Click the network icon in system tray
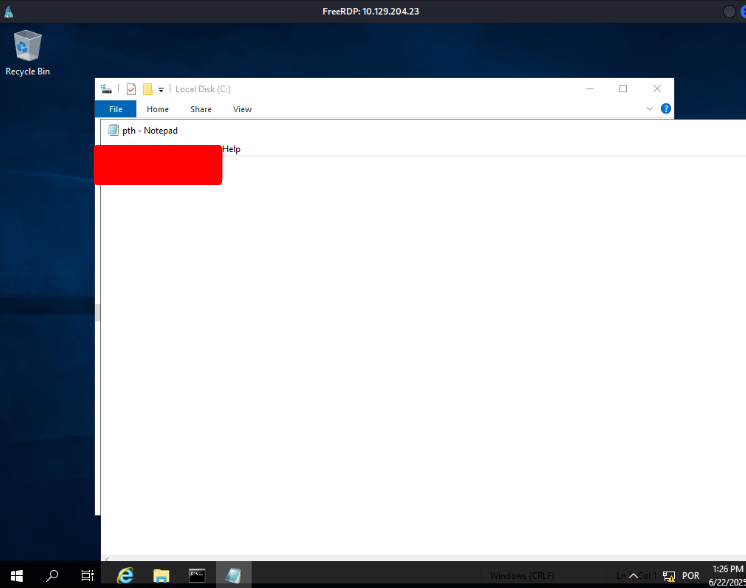 pos(668,576)
